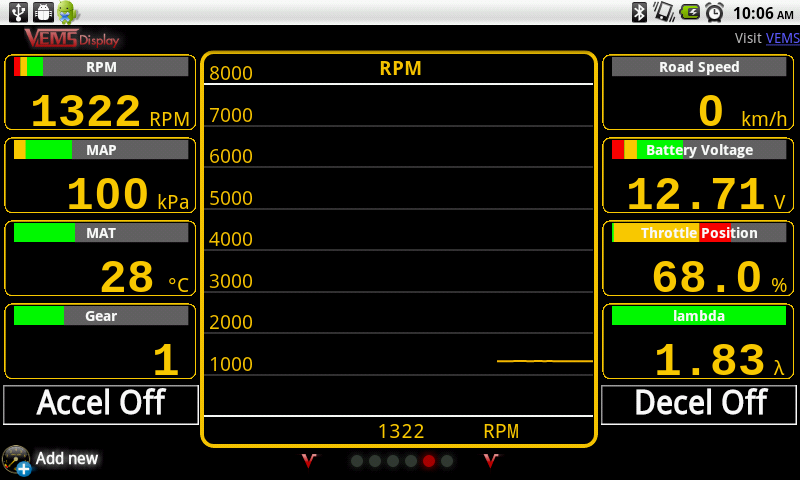The height and width of the screenshot is (480, 800).
Task: Tap the Add new gauge icon
Action: (16, 460)
